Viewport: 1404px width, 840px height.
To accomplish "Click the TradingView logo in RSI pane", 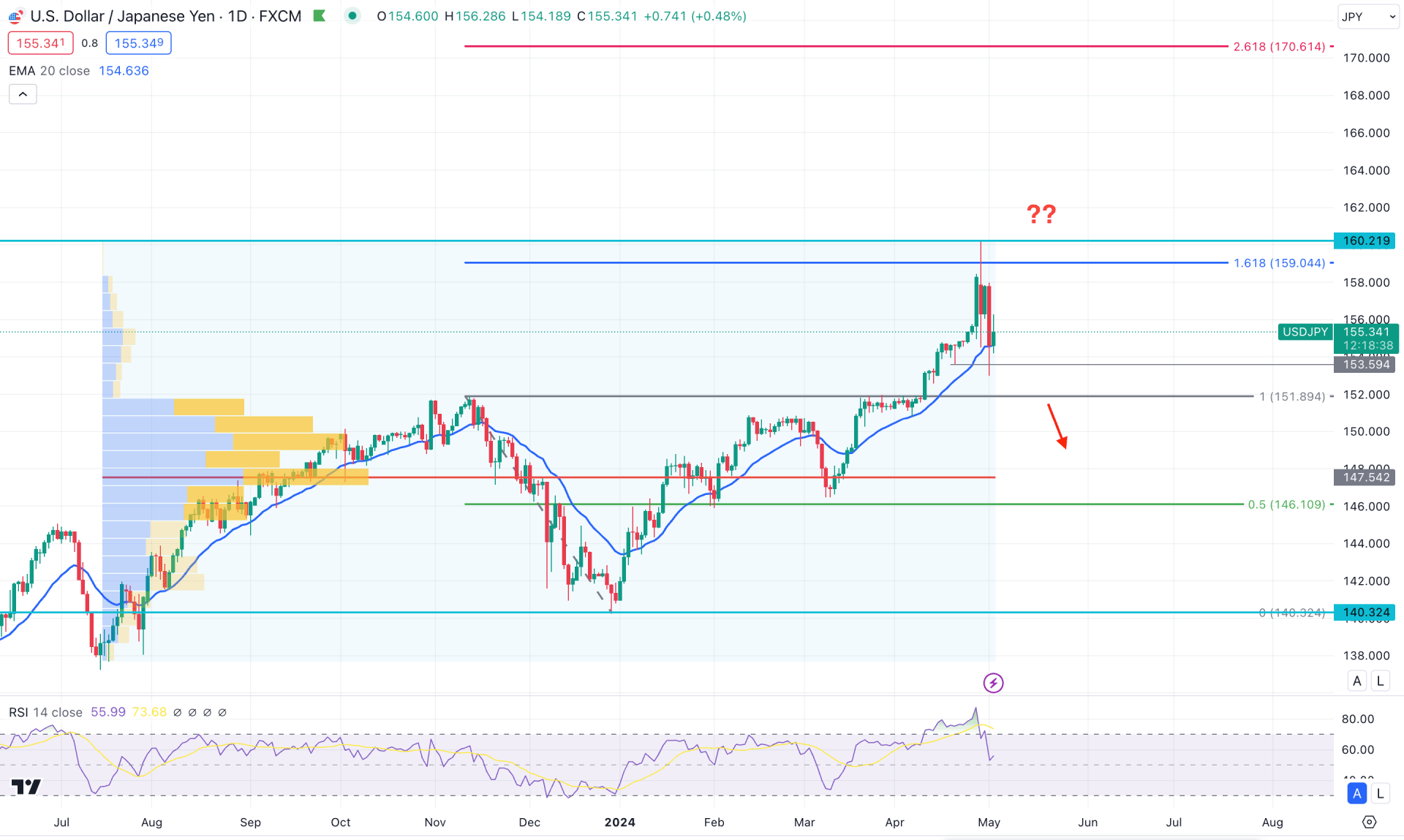I will pos(26,787).
